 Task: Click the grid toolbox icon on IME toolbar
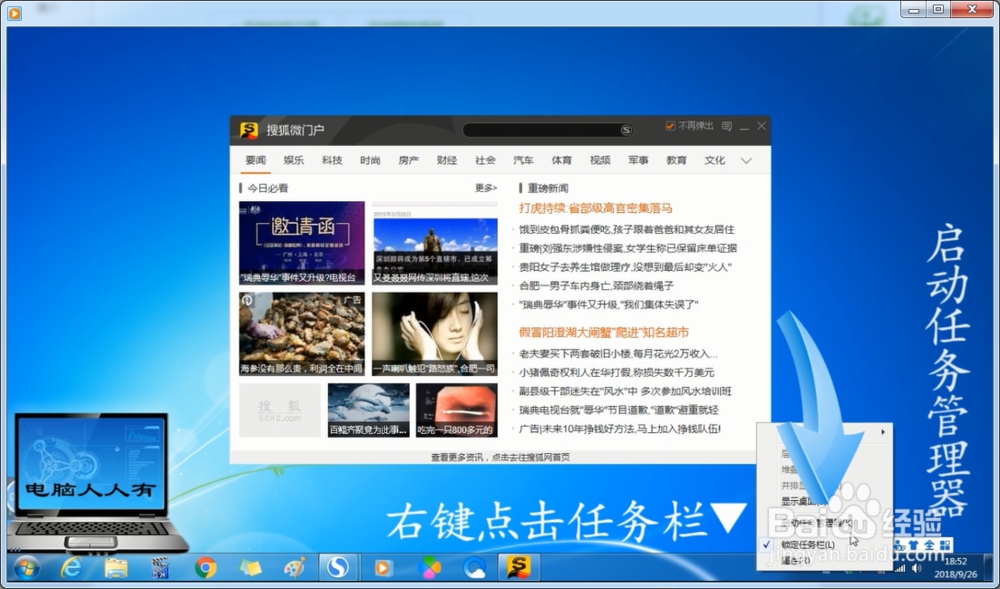945,545
